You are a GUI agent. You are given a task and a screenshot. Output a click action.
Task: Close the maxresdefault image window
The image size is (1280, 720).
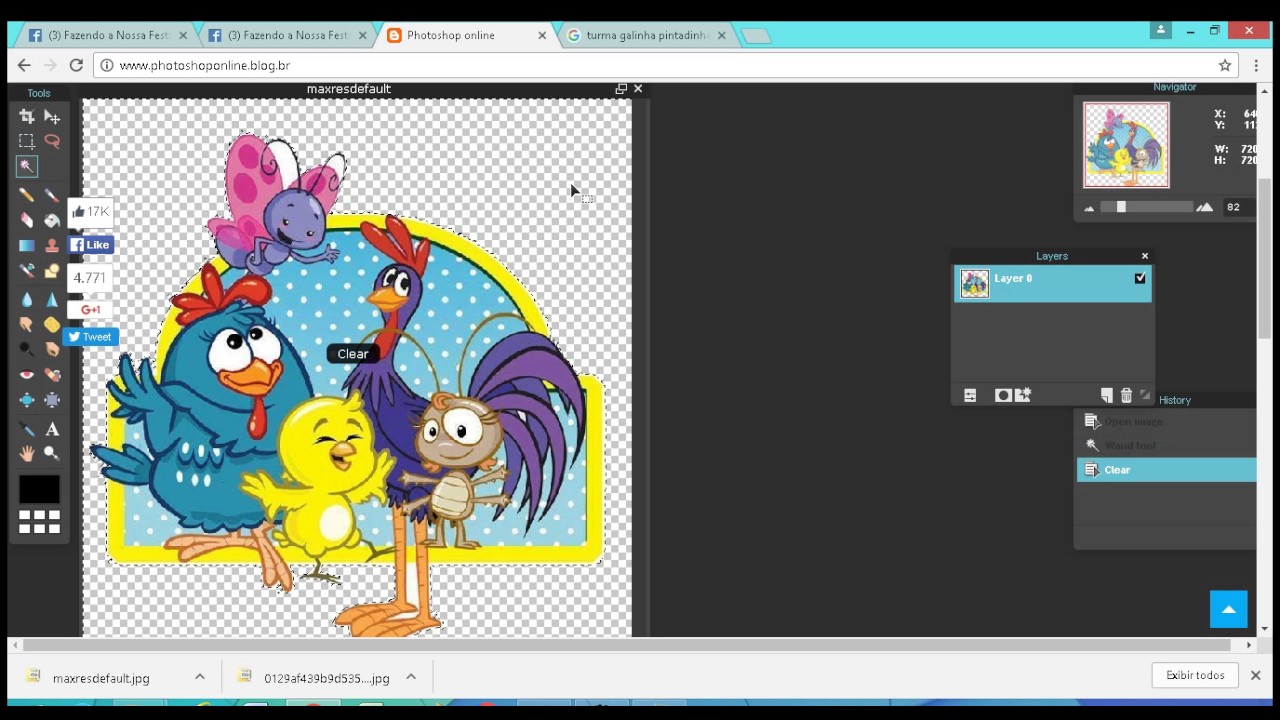tap(638, 89)
